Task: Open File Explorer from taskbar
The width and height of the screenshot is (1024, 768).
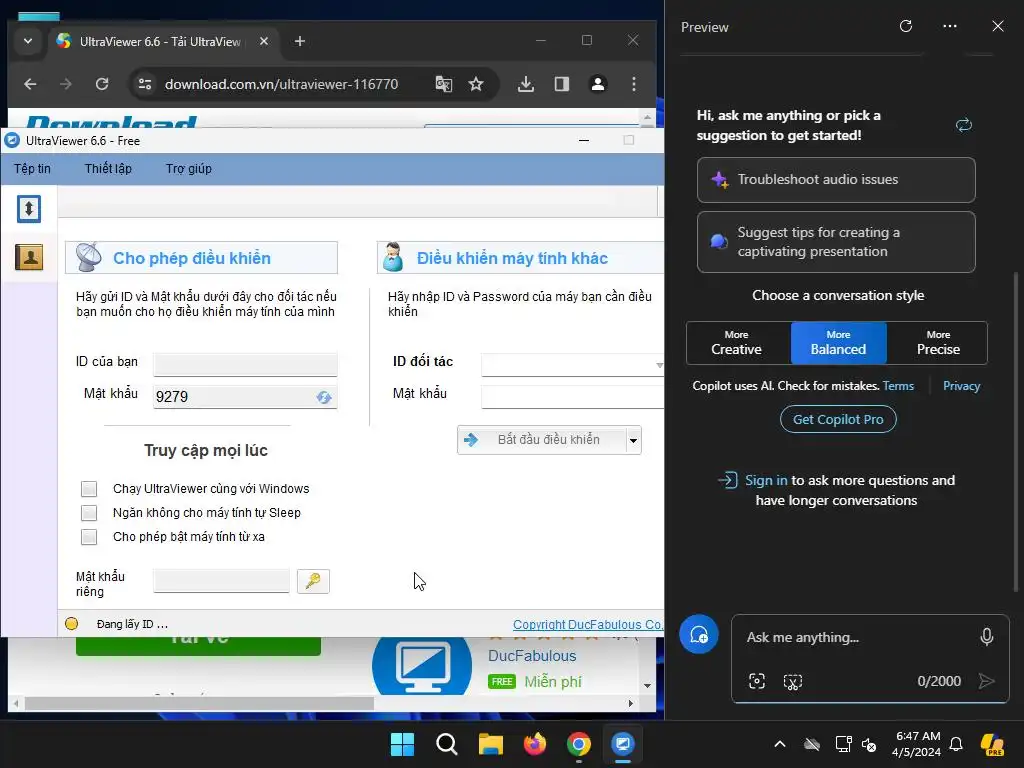Action: (x=490, y=744)
